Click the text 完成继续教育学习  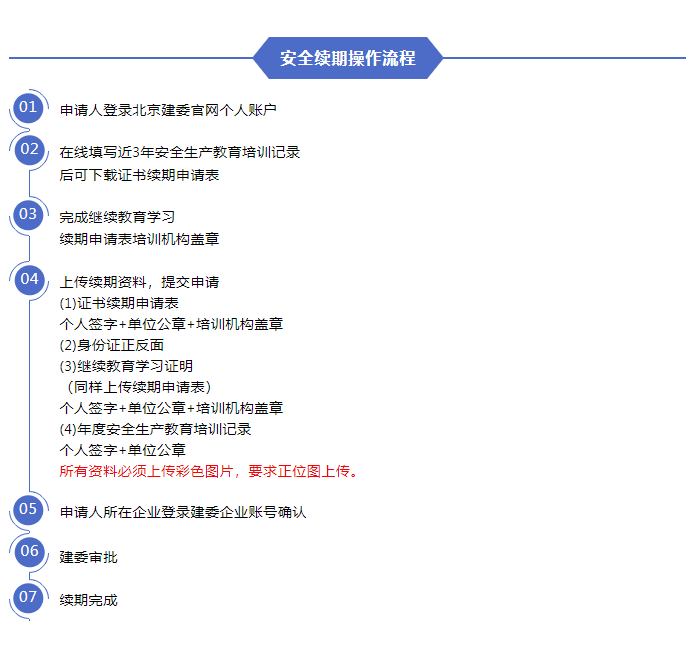pos(117,217)
